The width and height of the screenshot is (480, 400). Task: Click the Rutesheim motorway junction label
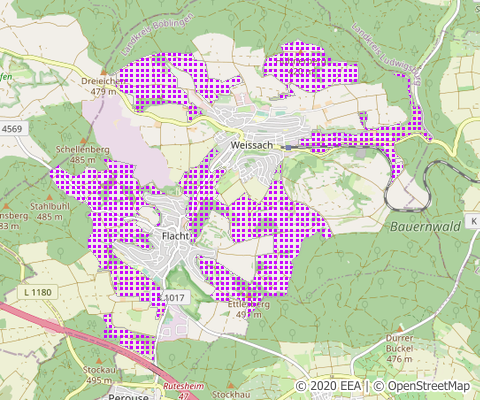183,386
